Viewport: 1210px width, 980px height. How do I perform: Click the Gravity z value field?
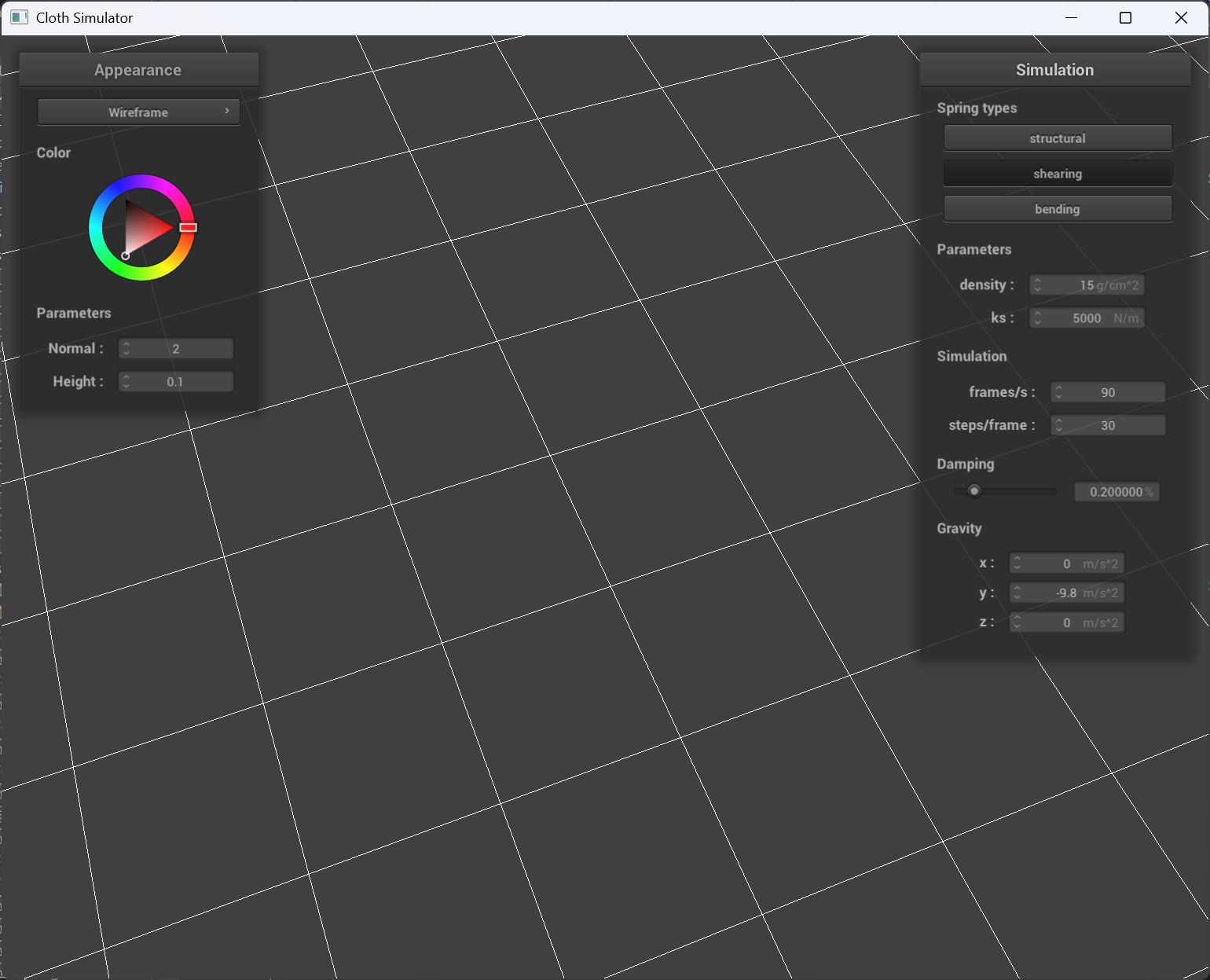[x=1066, y=622]
